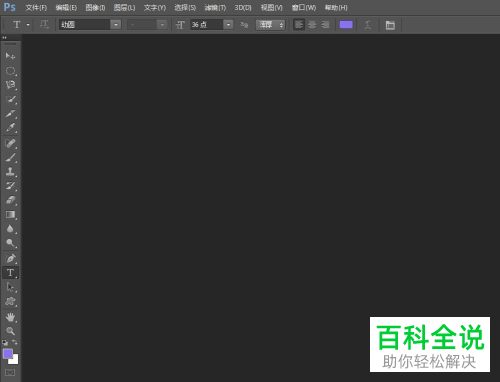Screen dimensions: 500x382
Task: Toggle the Character and Paragraph panels
Action: tap(390, 25)
